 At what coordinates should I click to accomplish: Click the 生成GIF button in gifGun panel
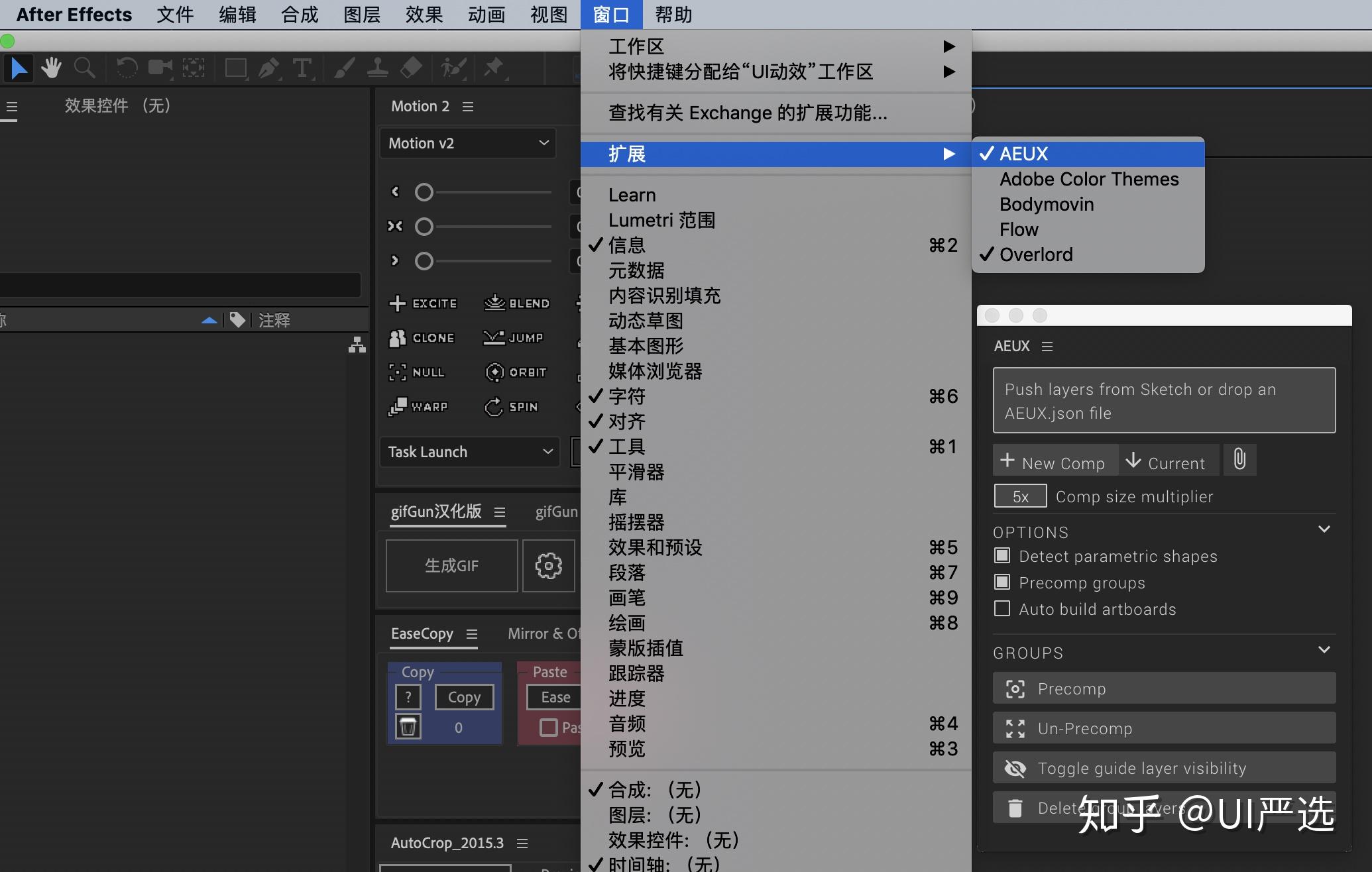(x=451, y=565)
